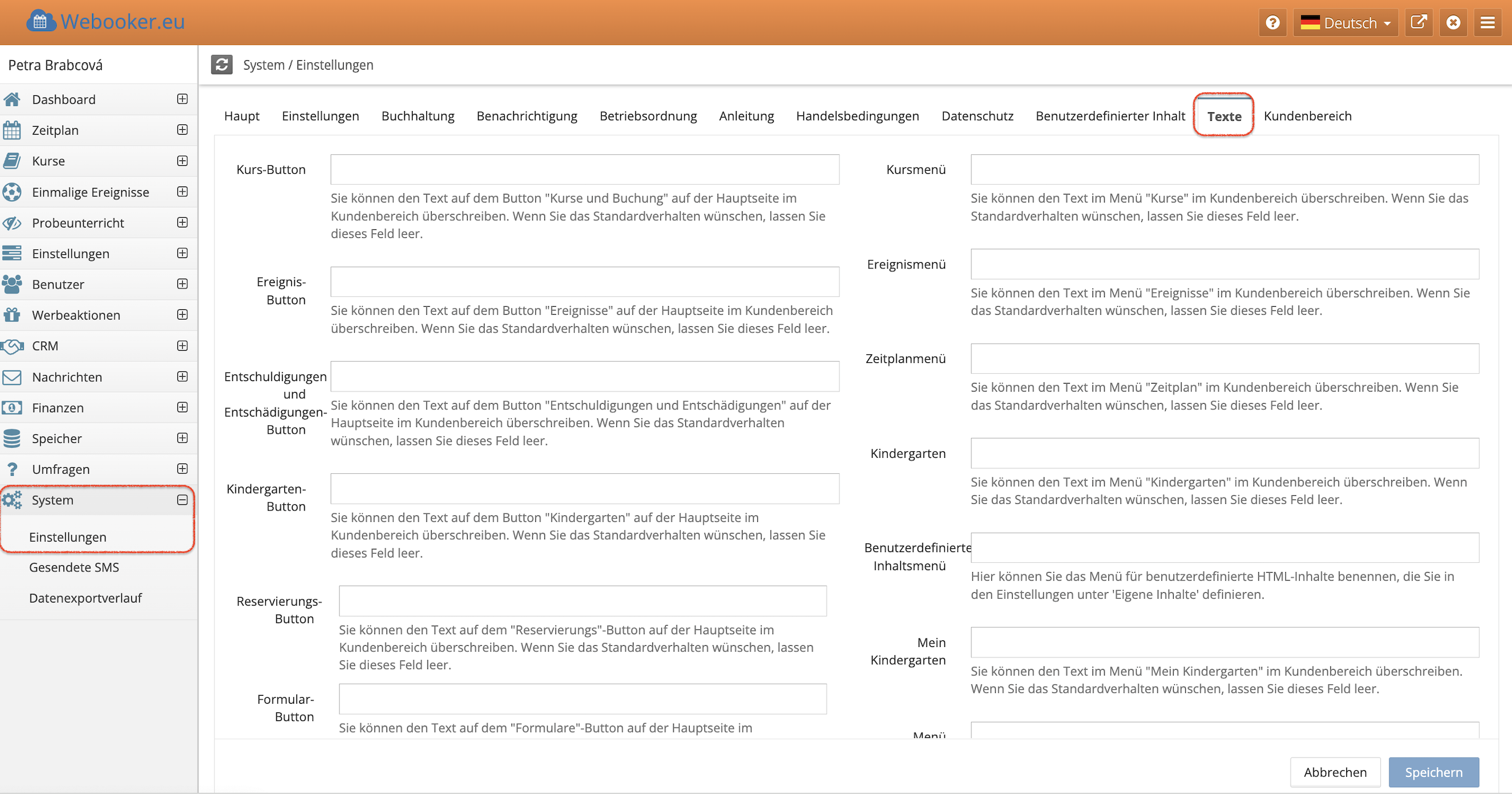This screenshot has height=794, width=1512.
Task: Open the help question mark icon
Action: tap(1272, 23)
